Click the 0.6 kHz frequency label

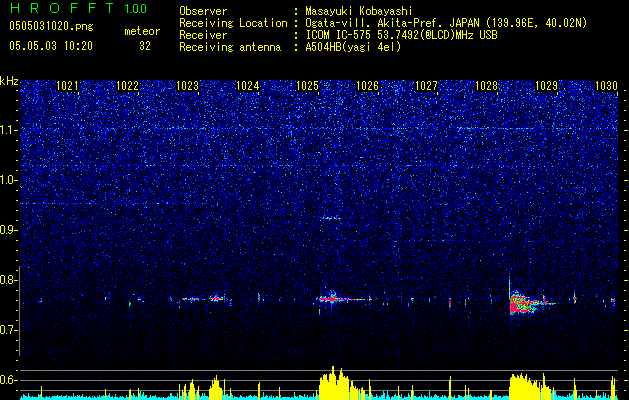tap(9, 380)
